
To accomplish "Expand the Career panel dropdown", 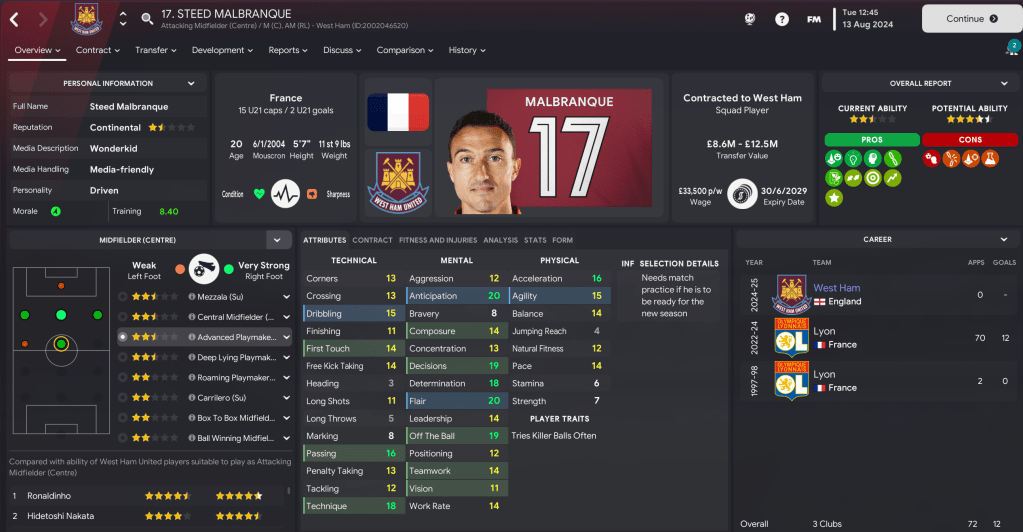I will point(1003,240).
